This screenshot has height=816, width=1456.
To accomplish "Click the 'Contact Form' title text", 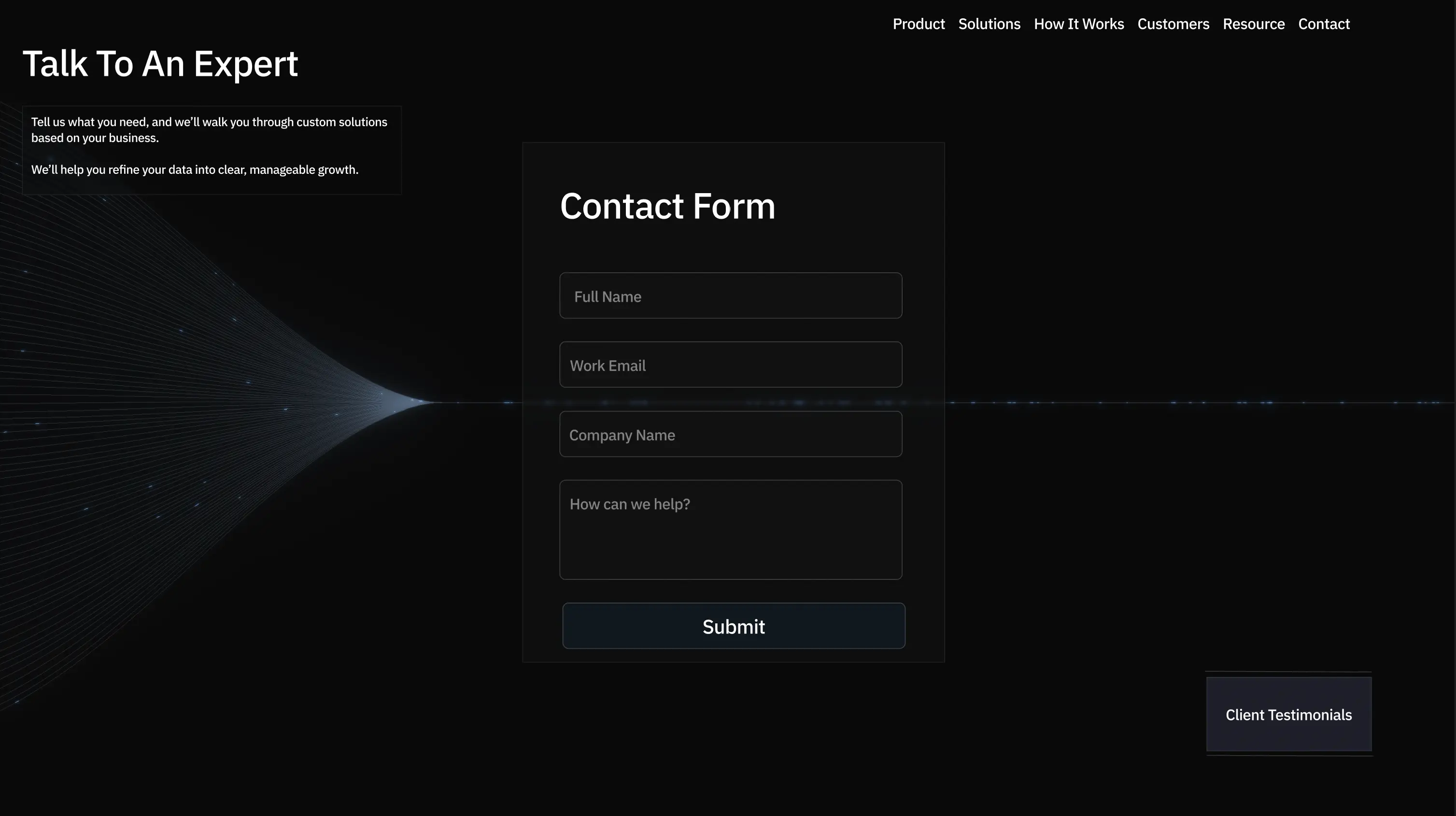I will (667, 206).
